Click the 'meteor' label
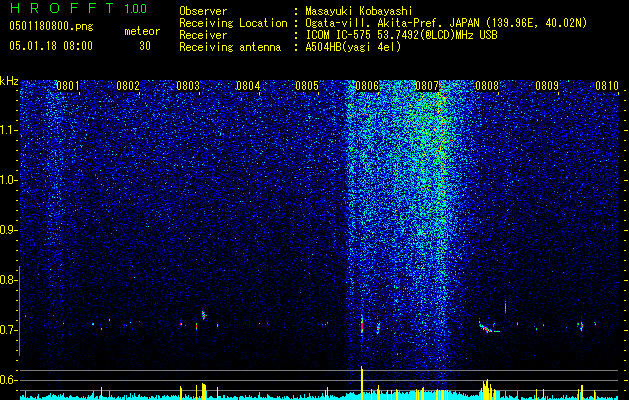Image resolution: width=629 pixels, height=400 pixels. click(142, 31)
